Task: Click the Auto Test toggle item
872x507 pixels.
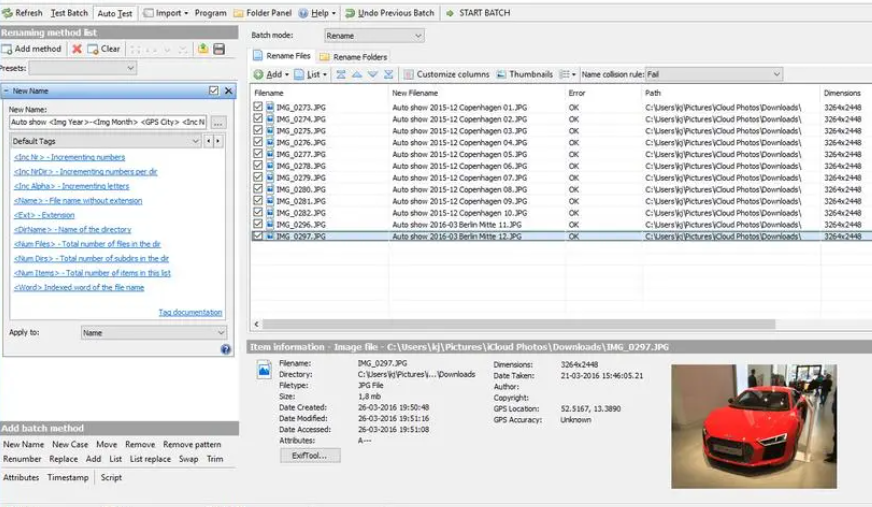Action: (x=115, y=13)
